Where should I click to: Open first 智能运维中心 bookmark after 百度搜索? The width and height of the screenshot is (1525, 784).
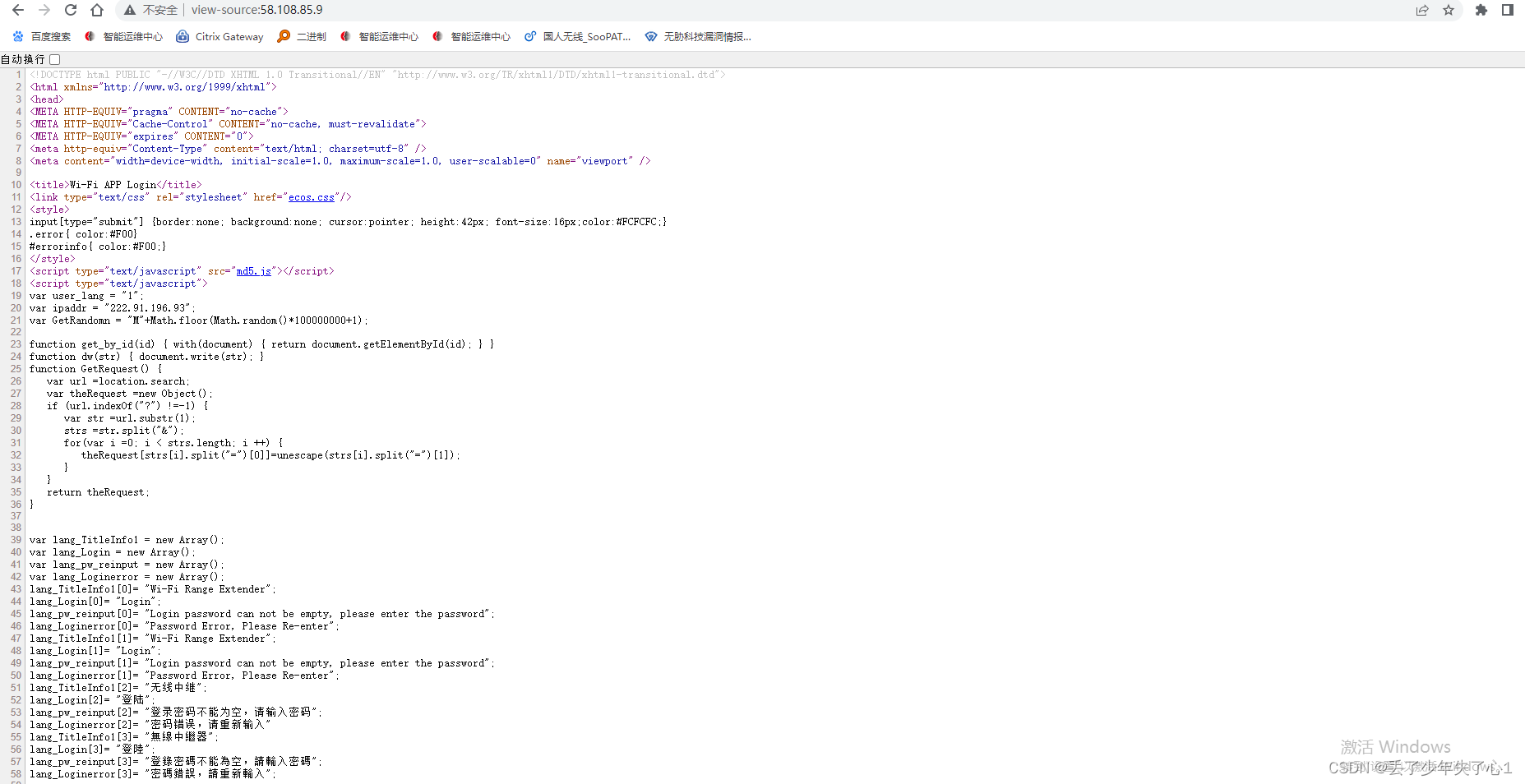click(123, 36)
